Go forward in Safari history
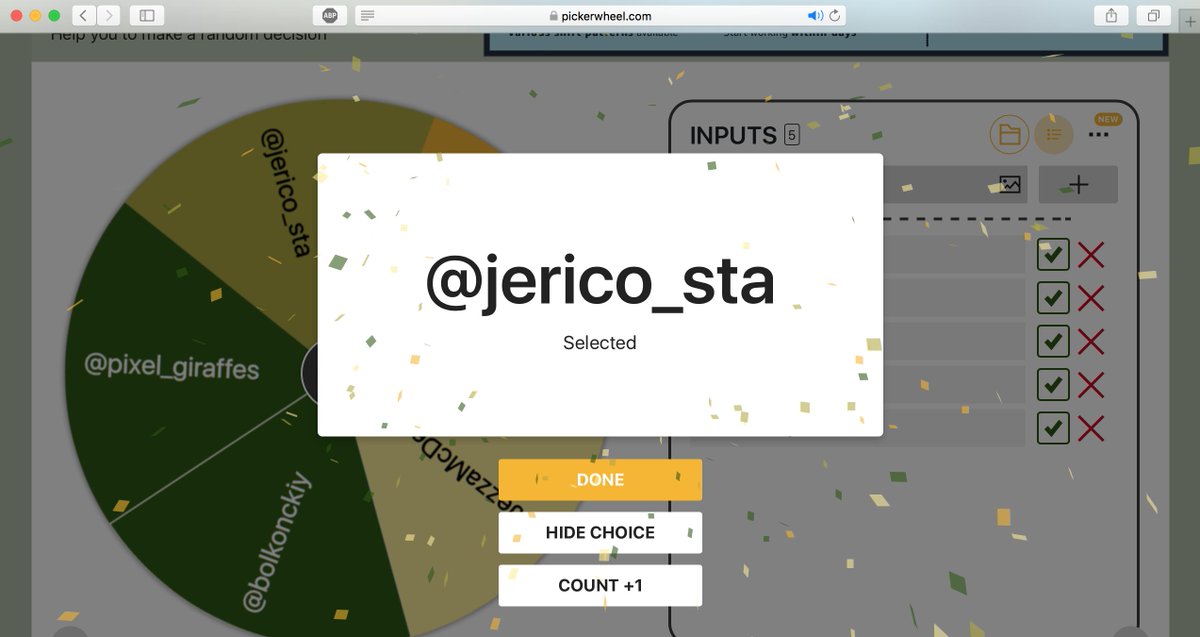 coord(108,15)
